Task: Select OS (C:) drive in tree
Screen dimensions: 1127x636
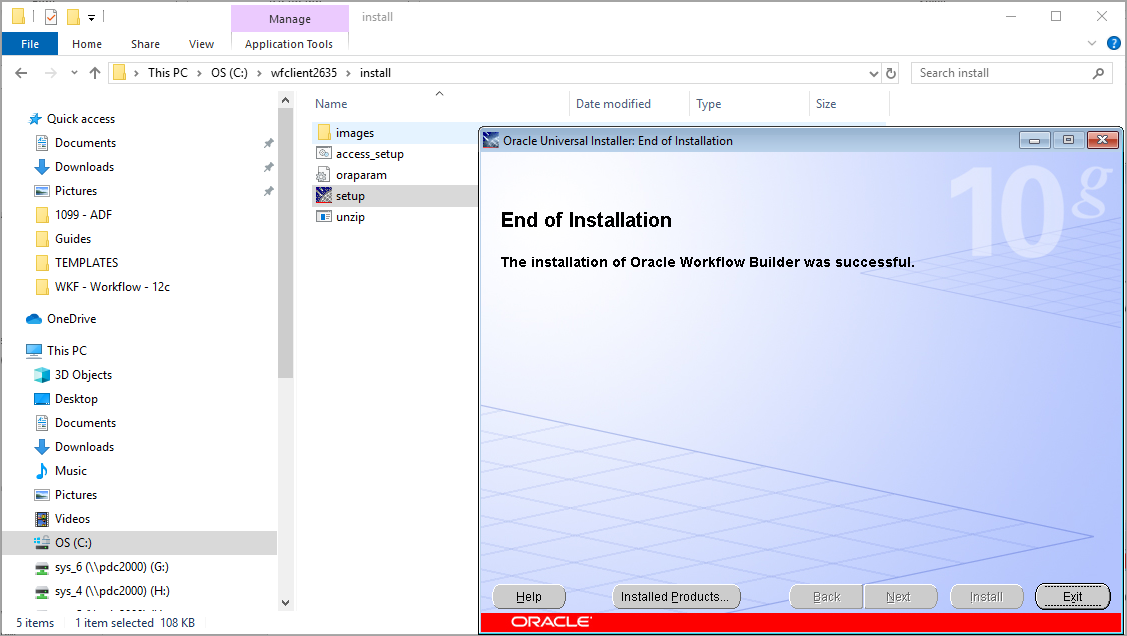Action: [73, 543]
